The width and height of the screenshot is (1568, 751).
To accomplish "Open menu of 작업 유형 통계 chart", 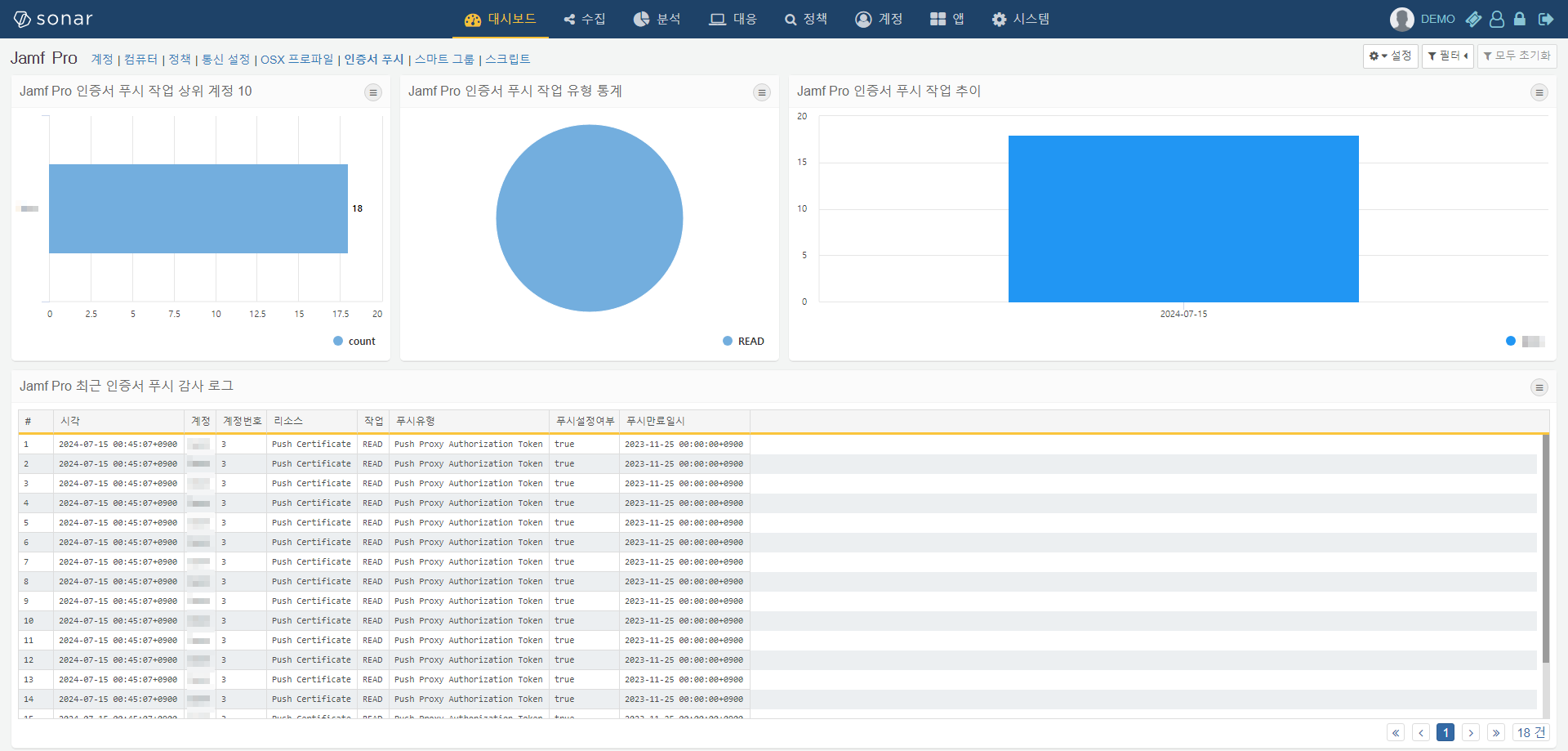I will [762, 92].
